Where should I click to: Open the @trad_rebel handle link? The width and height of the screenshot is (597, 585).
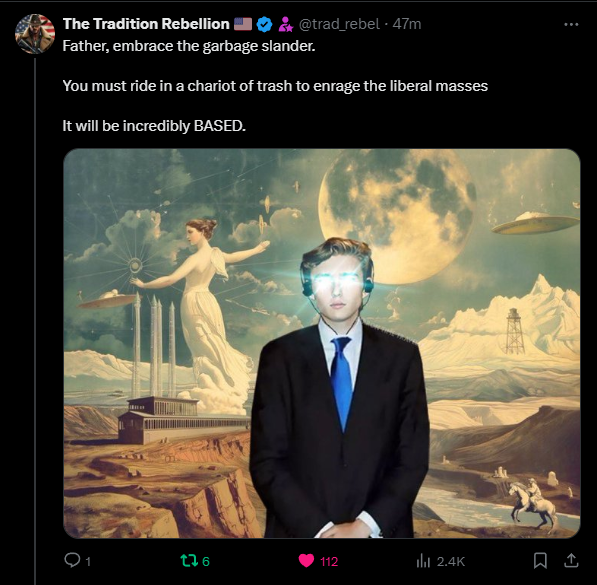pyautogui.click(x=339, y=24)
